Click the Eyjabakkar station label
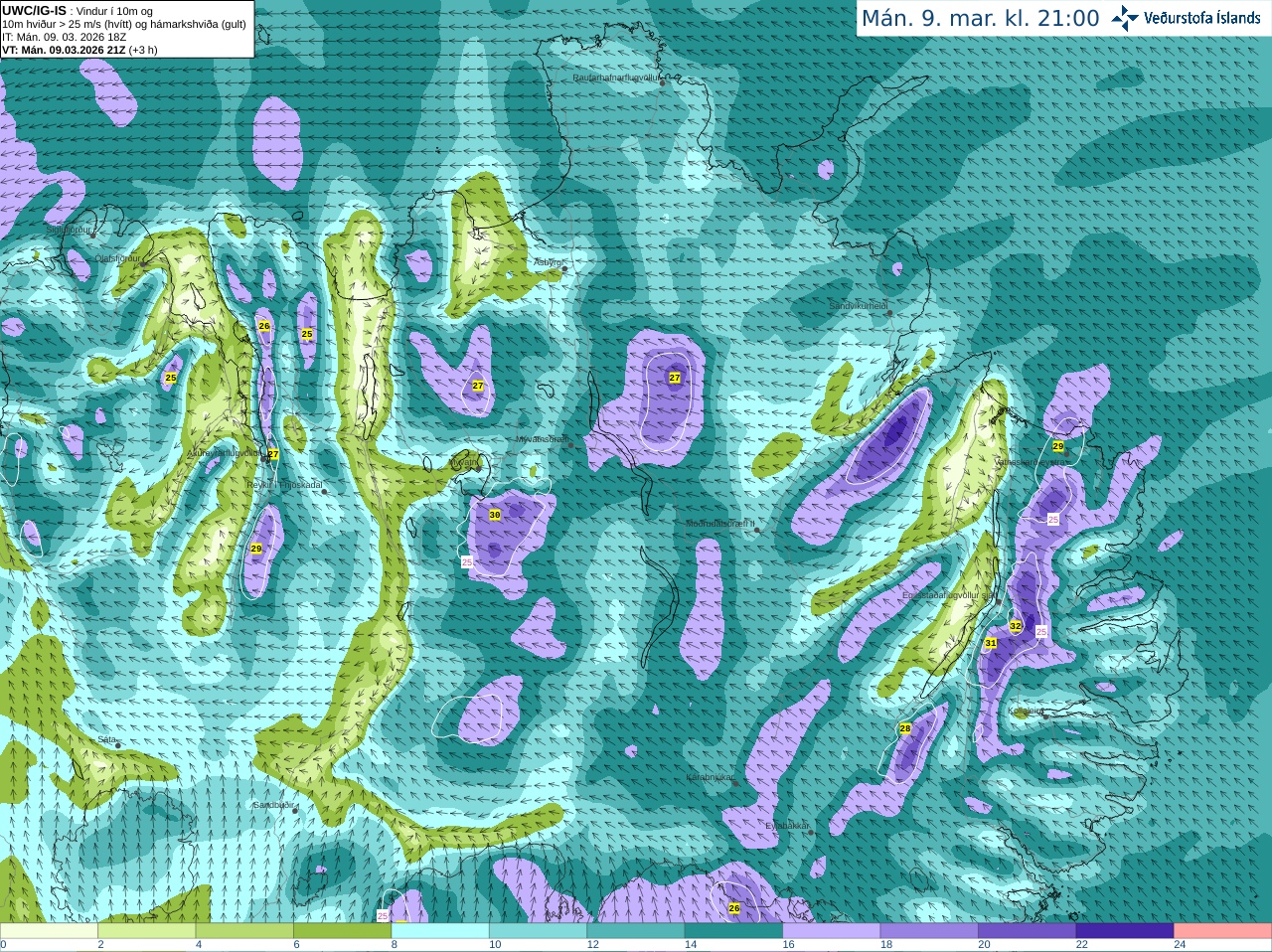Screen dimensions: 1272x952 point(787,826)
